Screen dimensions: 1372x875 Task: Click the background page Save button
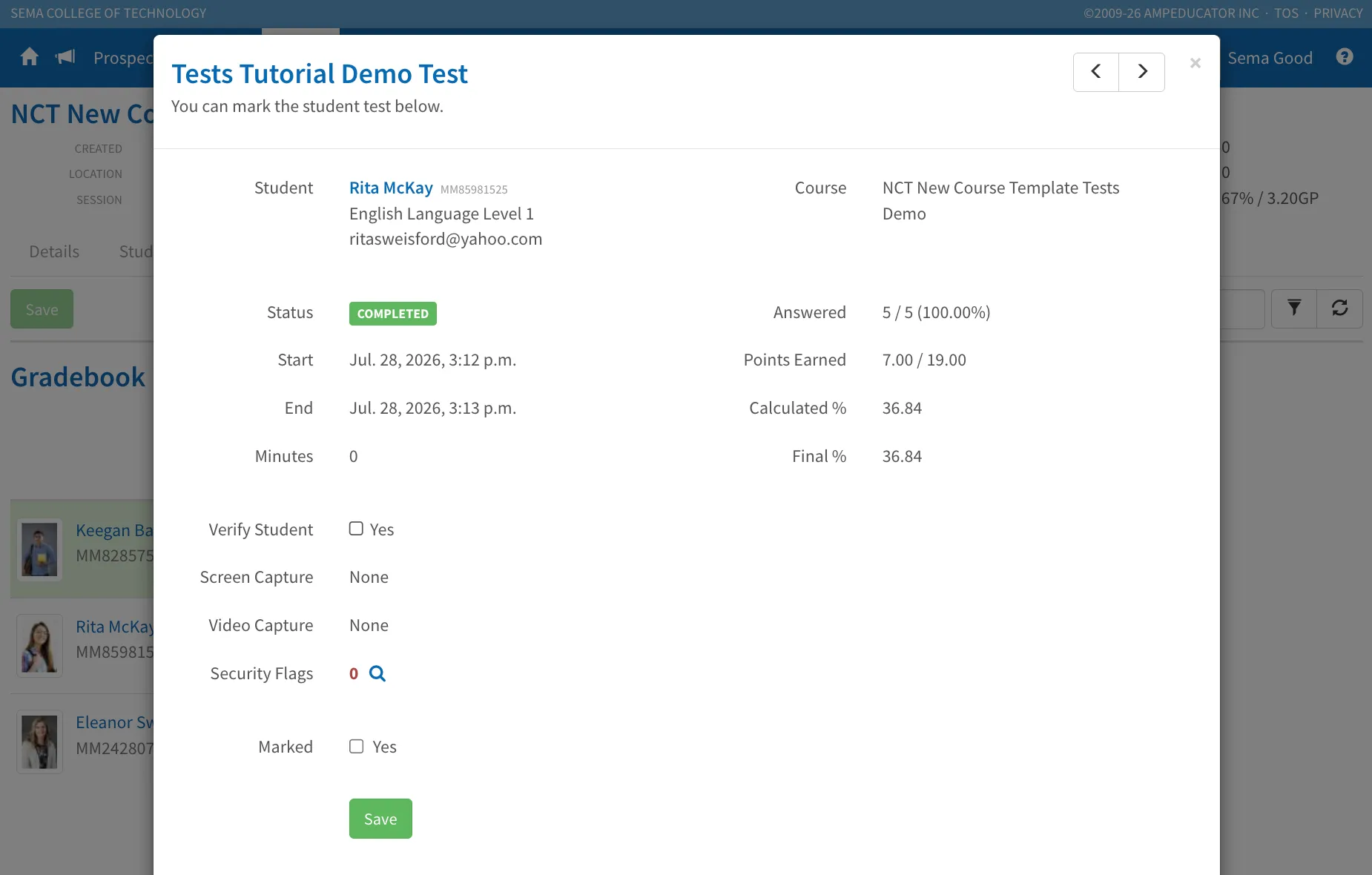click(42, 309)
